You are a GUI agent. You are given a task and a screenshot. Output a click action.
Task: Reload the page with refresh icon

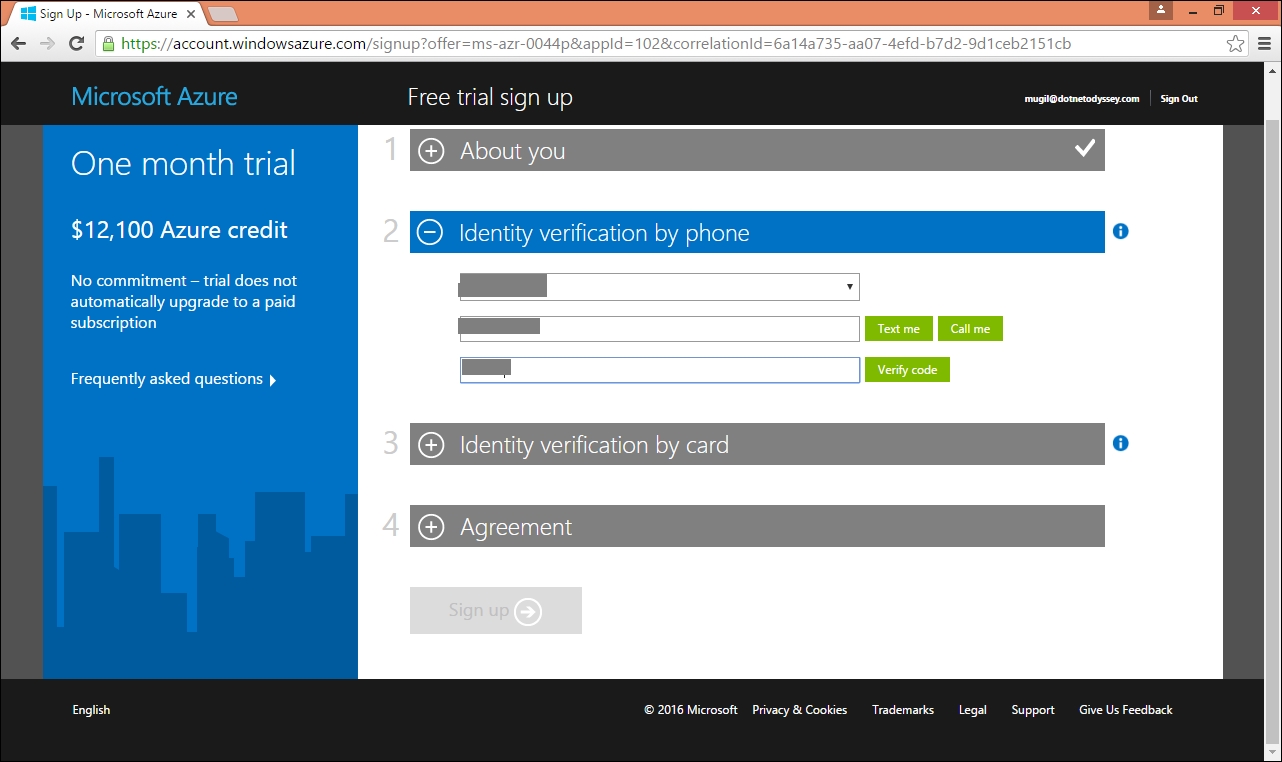tap(76, 44)
